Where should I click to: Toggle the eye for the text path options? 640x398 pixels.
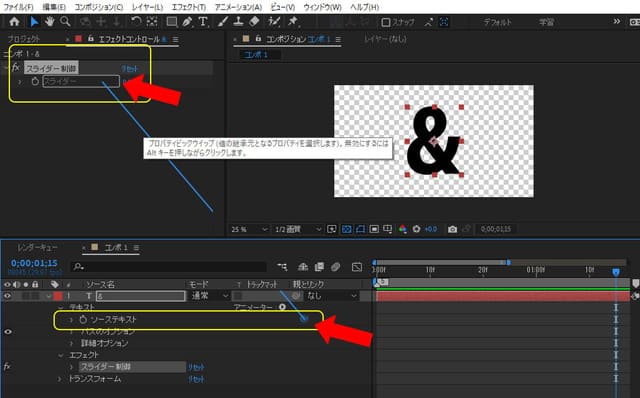pyautogui.click(x=7, y=331)
